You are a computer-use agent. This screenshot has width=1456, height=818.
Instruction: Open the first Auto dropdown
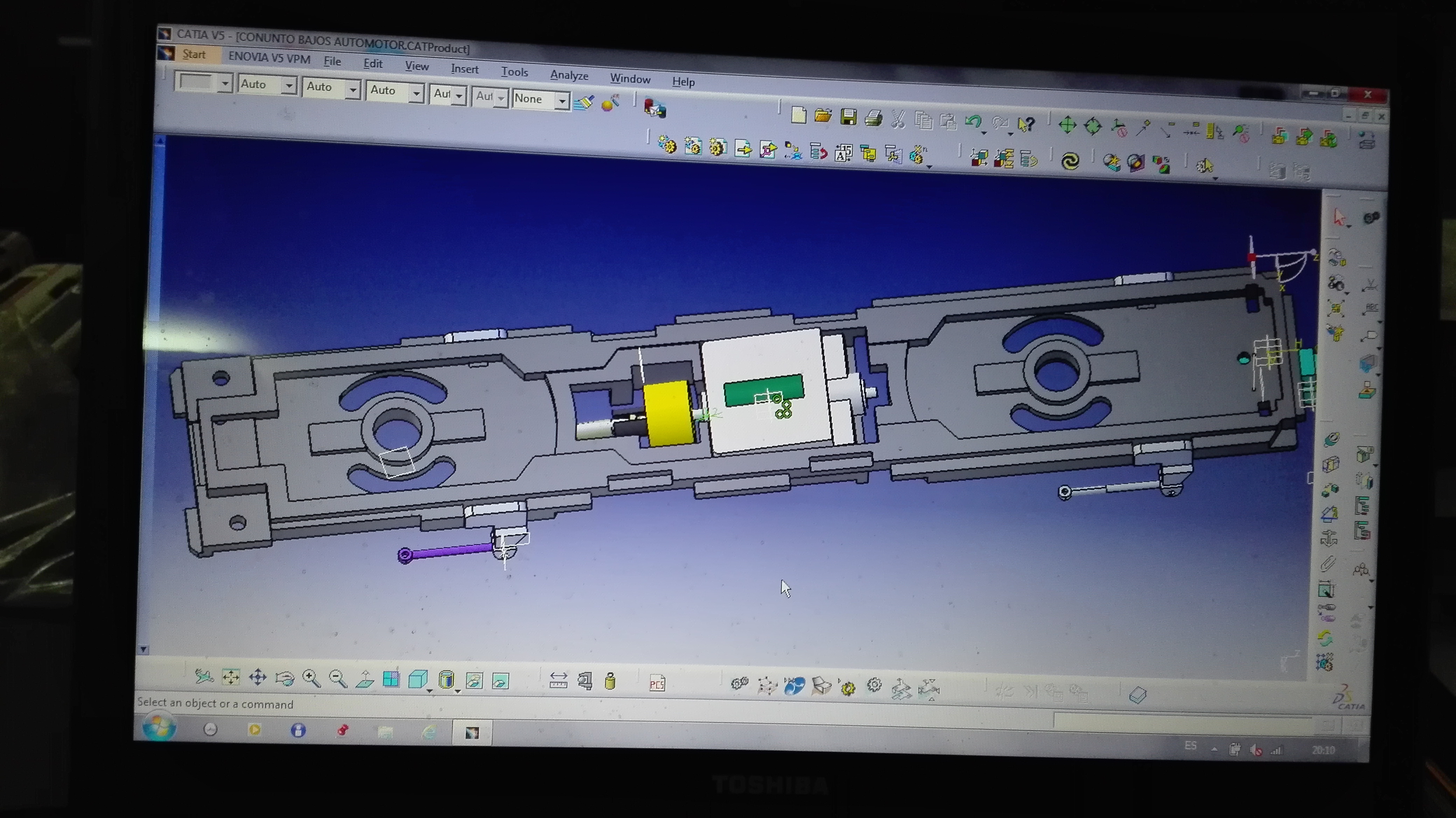(289, 86)
